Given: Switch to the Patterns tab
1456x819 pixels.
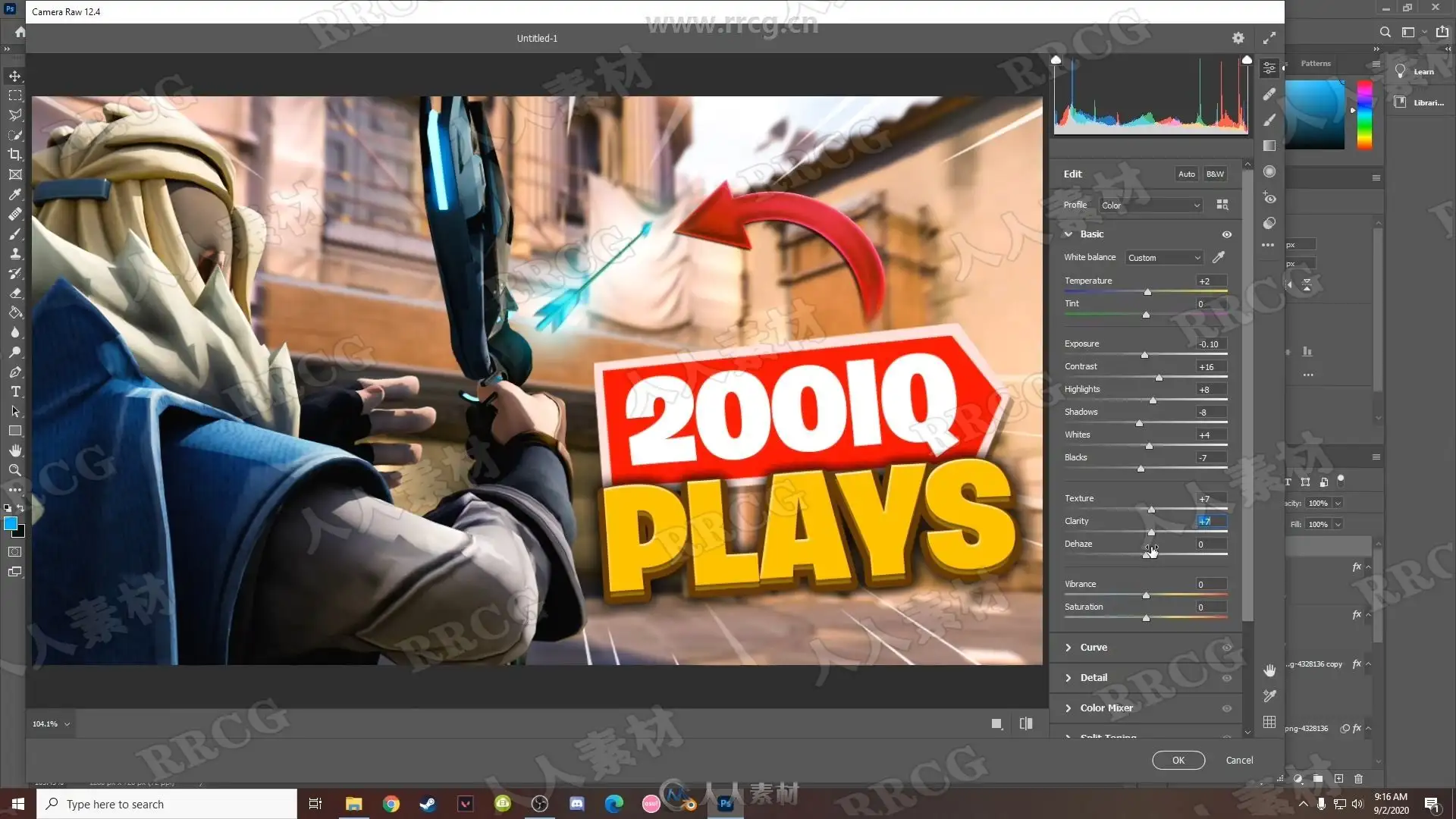Looking at the screenshot, I should pyautogui.click(x=1316, y=64).
